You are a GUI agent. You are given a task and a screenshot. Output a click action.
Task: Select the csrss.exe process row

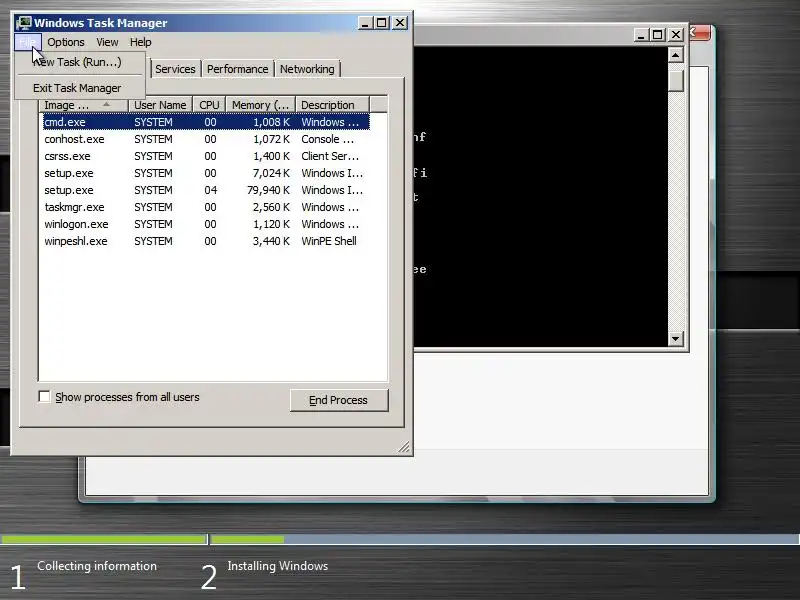coord(206,156)
